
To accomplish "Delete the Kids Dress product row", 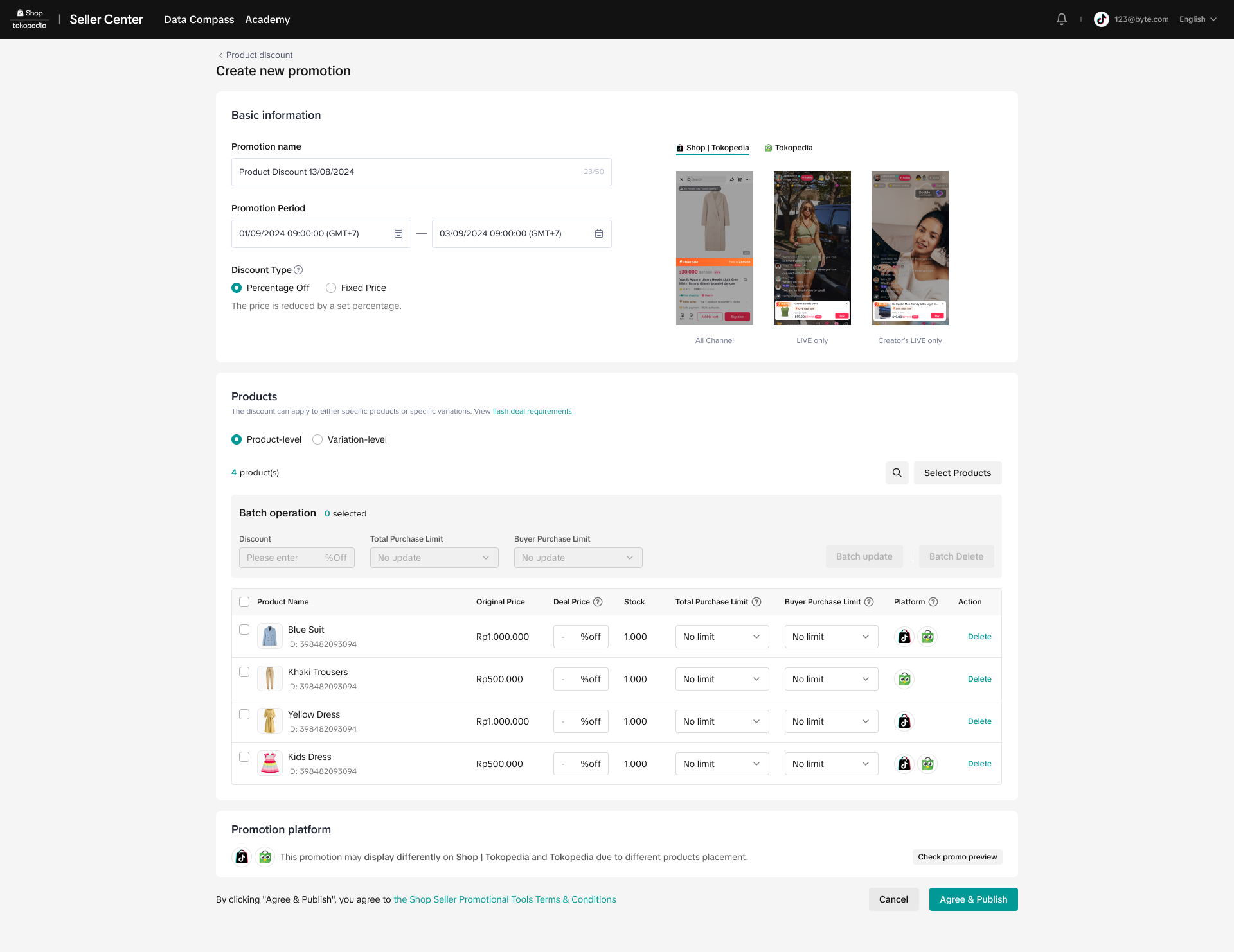I will [979, 764].
